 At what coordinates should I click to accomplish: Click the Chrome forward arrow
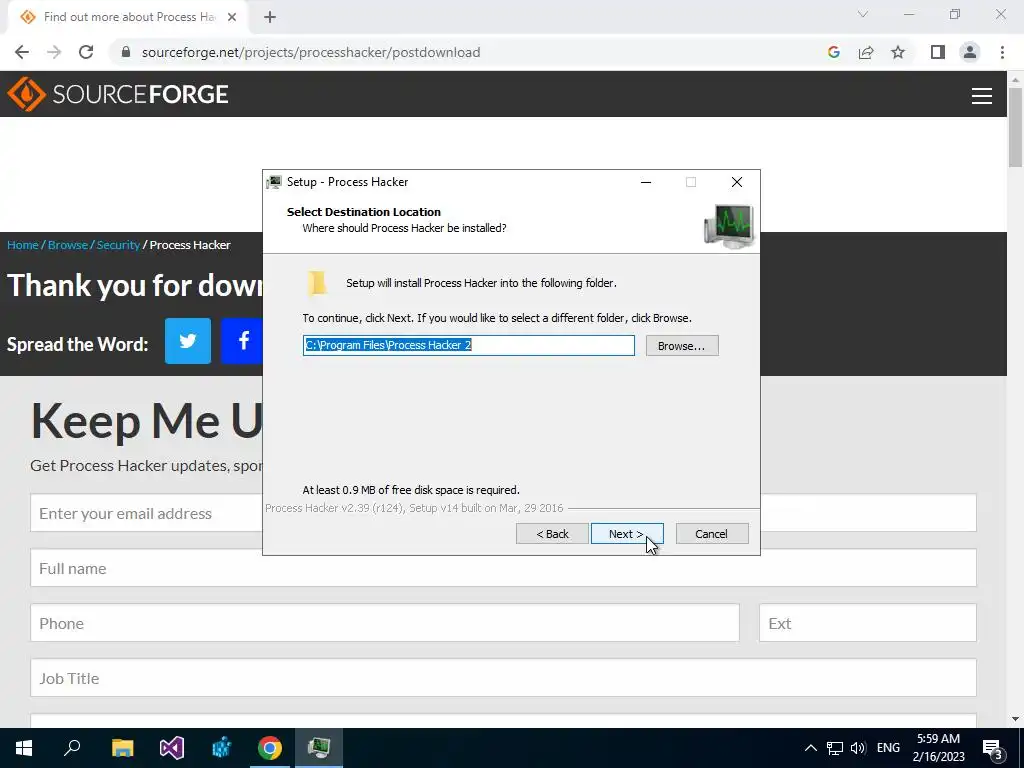click(x=54, y=52)
